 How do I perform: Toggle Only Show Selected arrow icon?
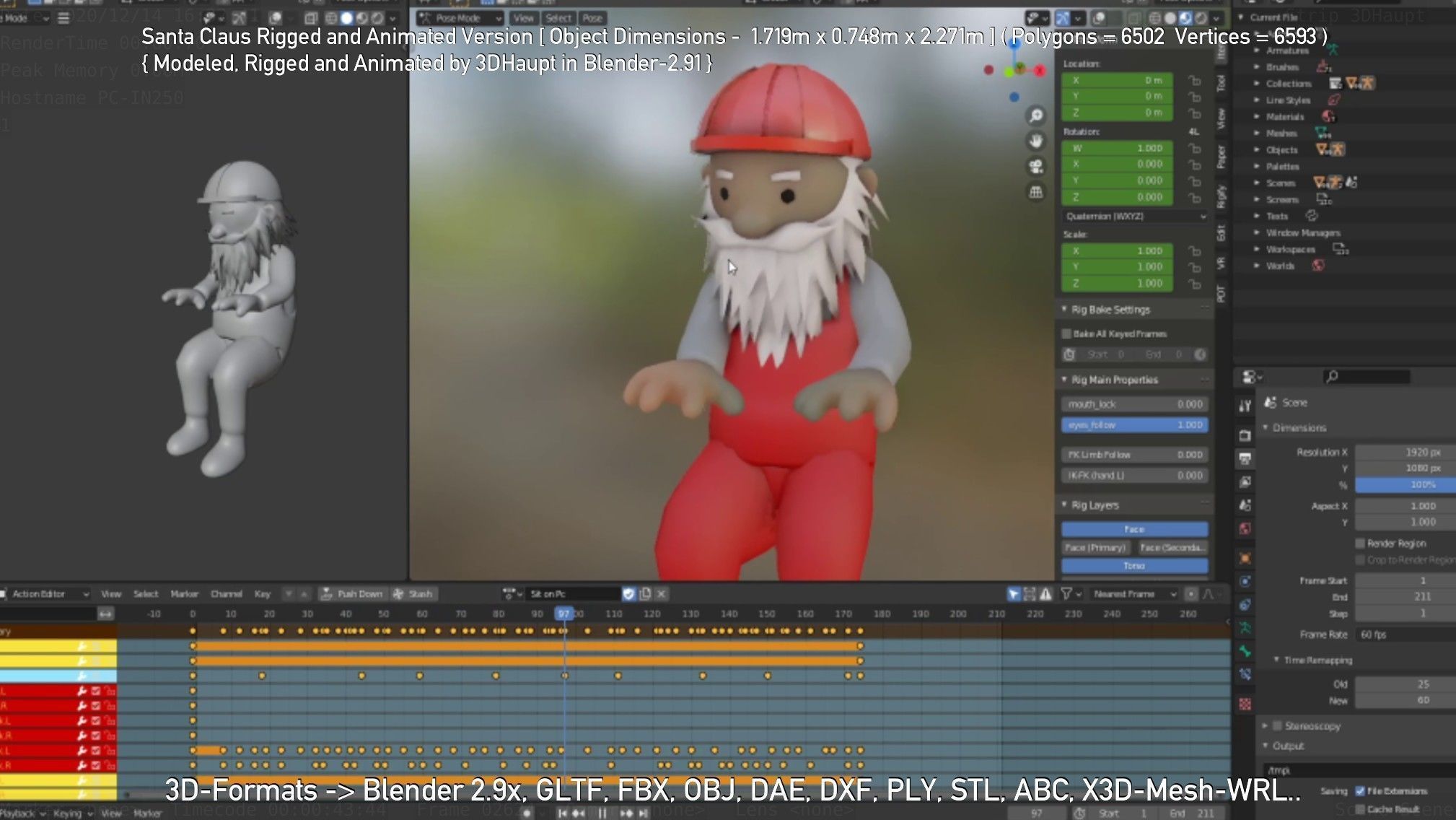pos(1014,593)
